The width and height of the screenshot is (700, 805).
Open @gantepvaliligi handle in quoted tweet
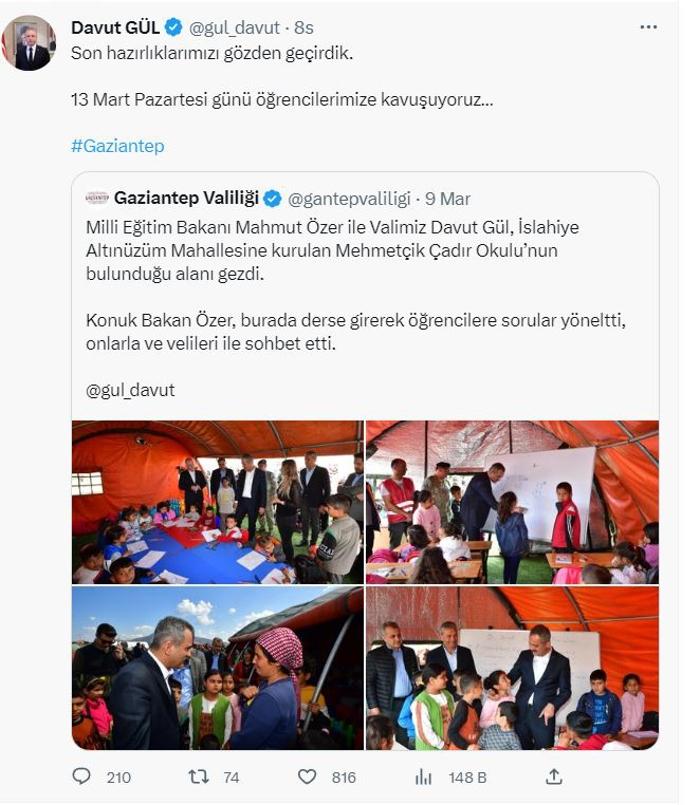click(349, 199)
